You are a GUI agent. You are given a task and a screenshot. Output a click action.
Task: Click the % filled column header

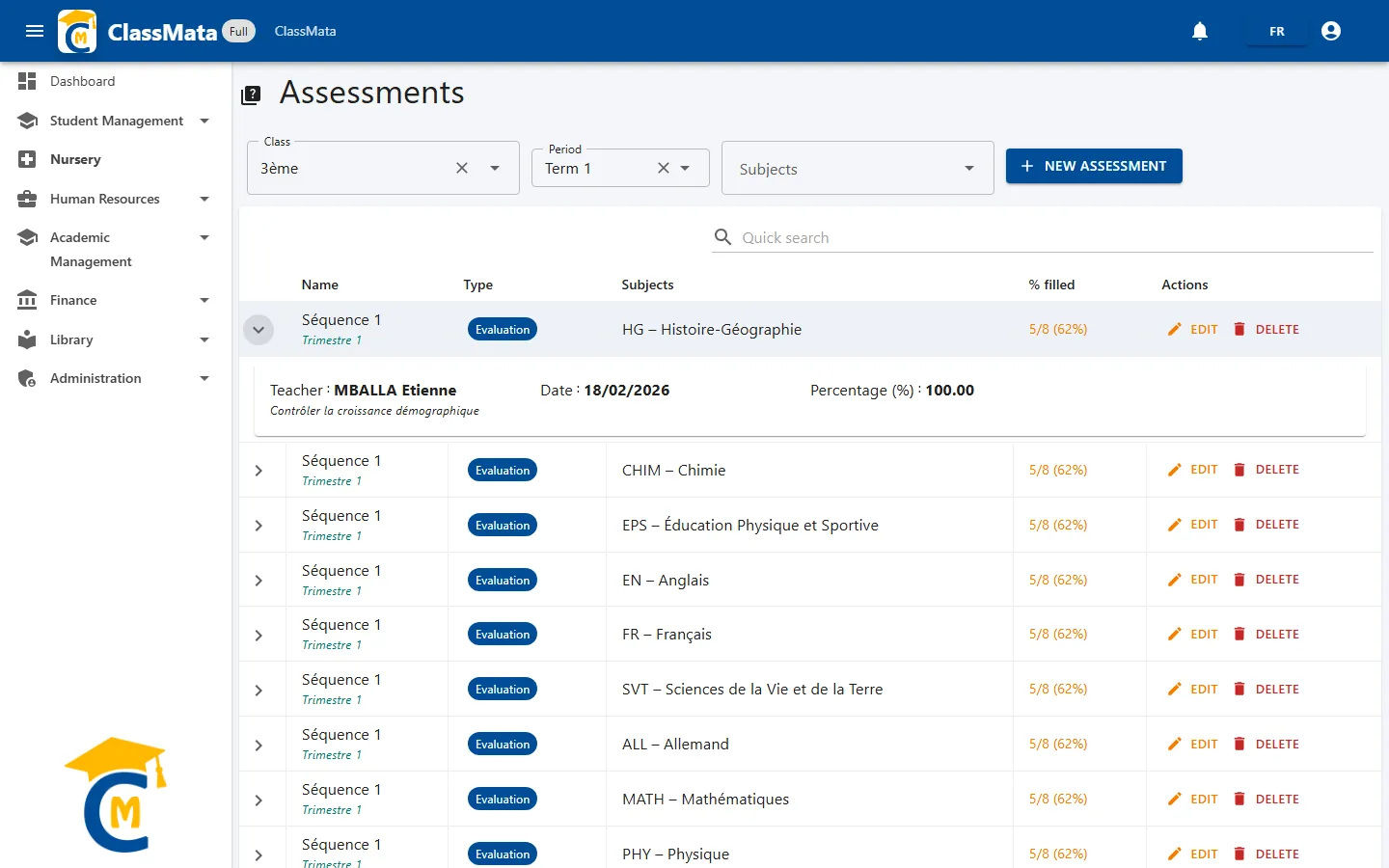pos(1051,285)
